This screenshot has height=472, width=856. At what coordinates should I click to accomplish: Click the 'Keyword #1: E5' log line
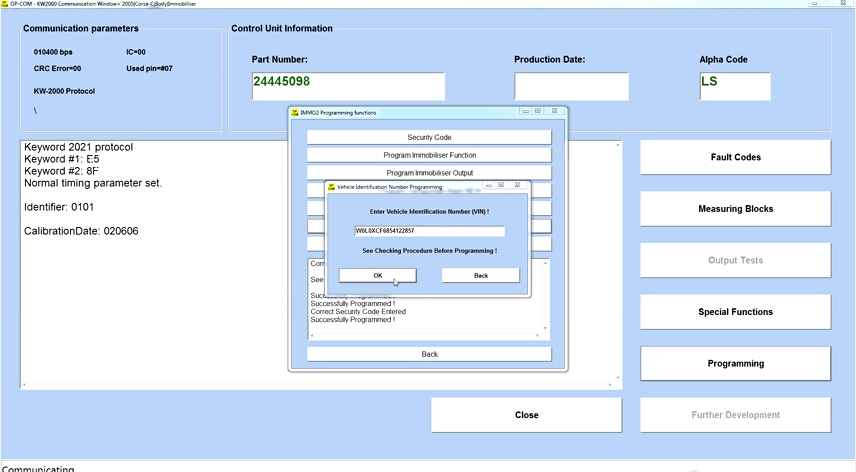tap(62, 159)
